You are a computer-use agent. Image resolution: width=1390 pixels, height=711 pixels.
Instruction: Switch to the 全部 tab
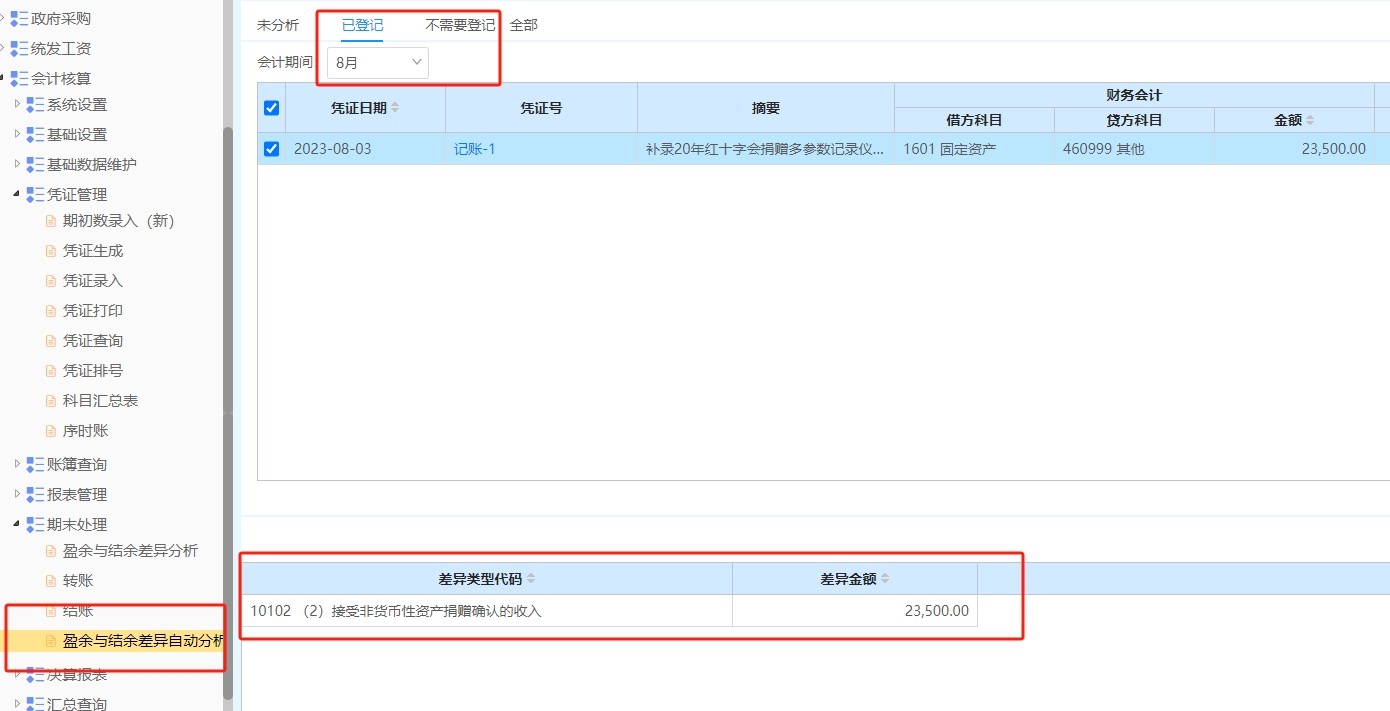(524, 26)
